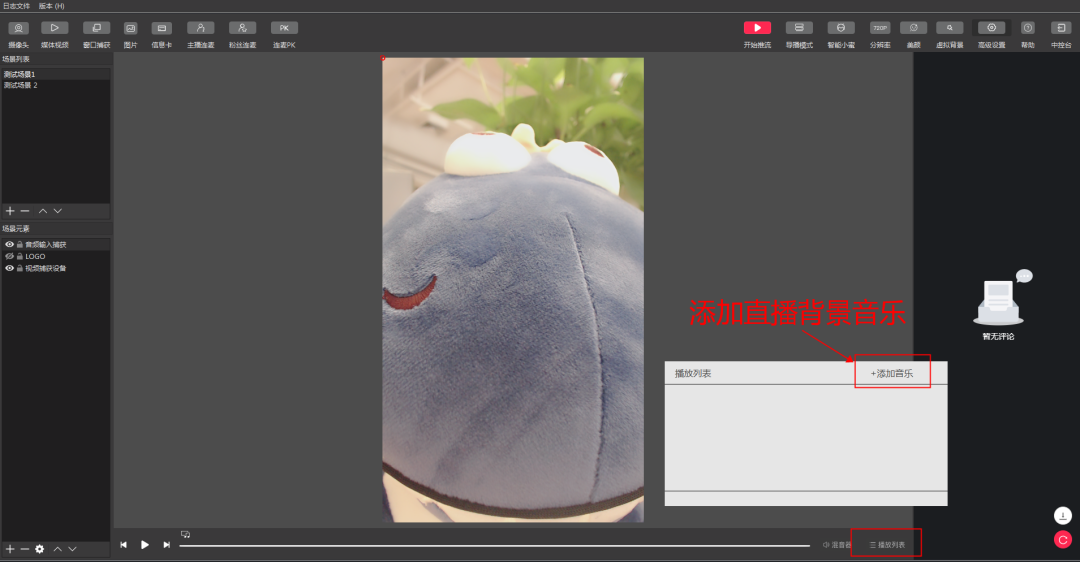Viewport: 1080px width, 562px height.
Task: Remove the selected scene with the scene list minus
Action: coord(25,211)
